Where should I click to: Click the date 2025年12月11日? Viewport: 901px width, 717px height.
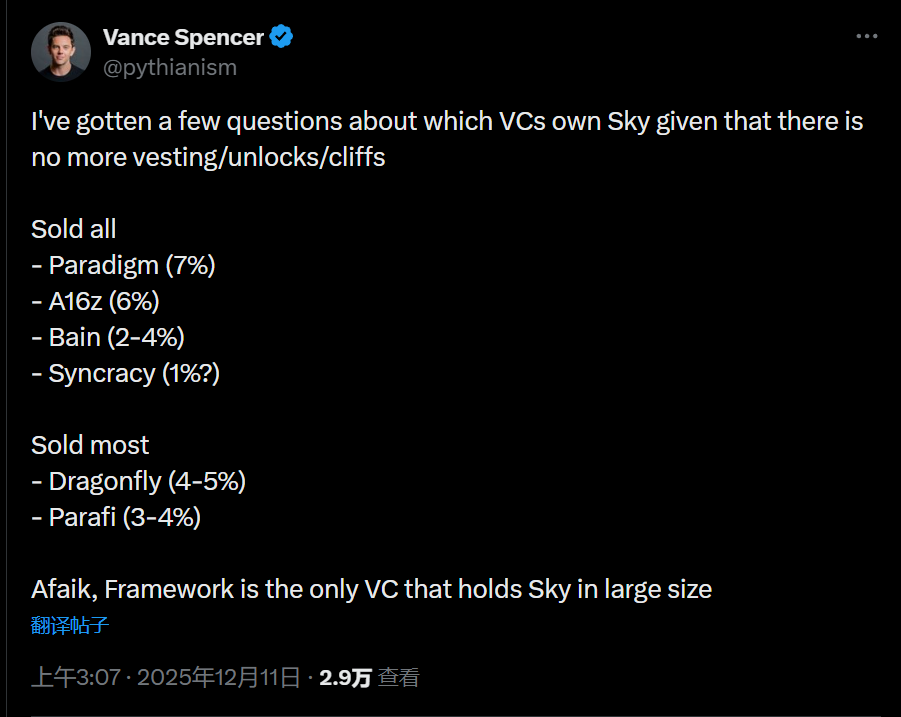click(x=219, y=678)
